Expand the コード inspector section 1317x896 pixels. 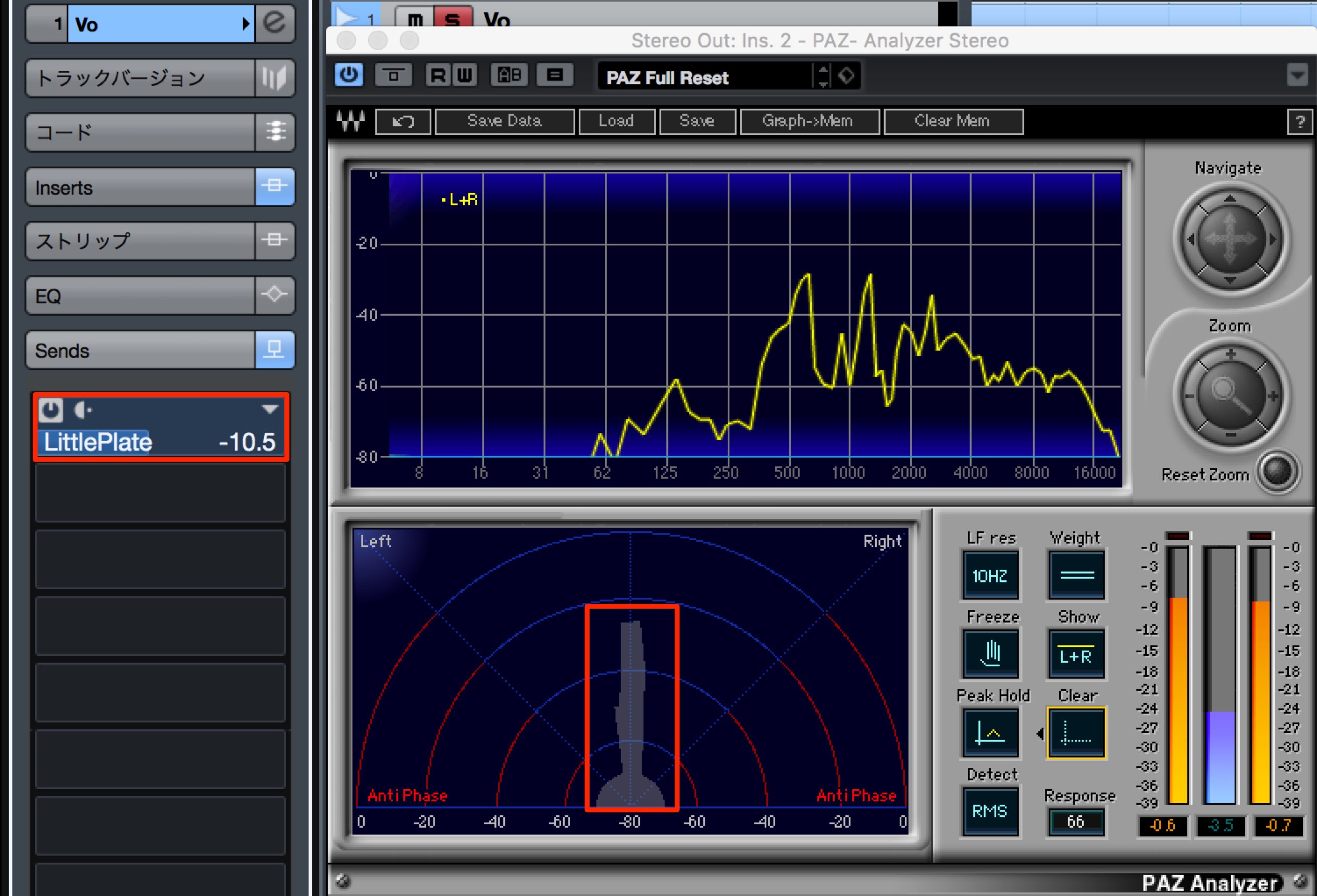click(141, 132)
